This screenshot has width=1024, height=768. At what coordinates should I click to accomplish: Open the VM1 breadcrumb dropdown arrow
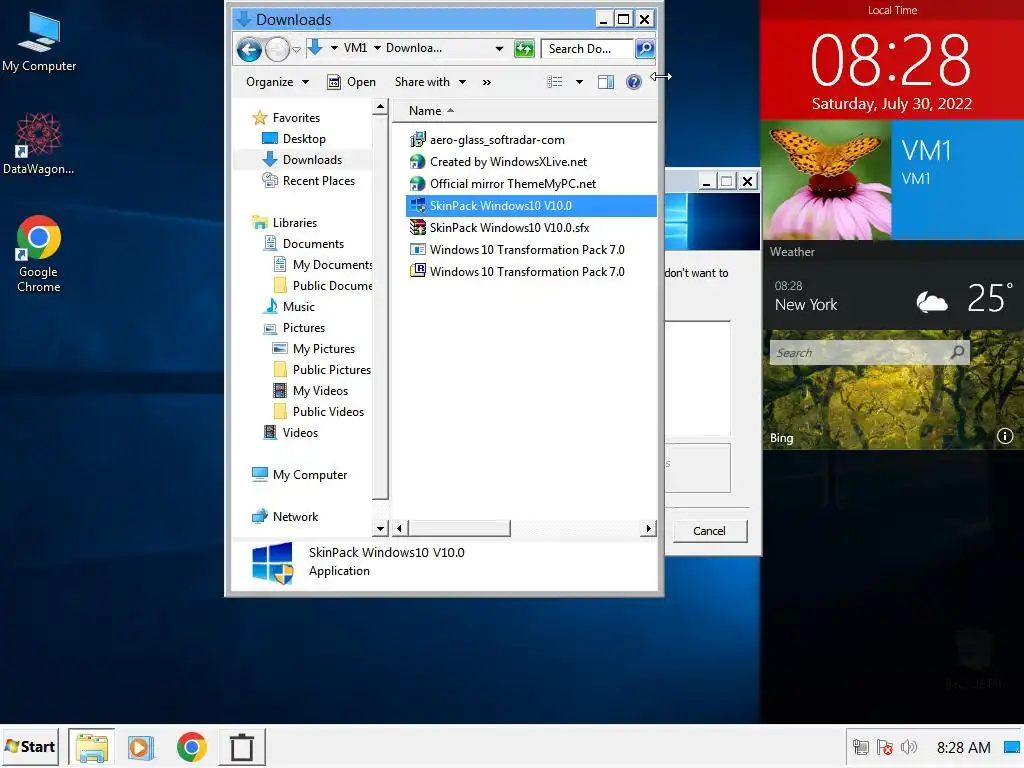377,48
